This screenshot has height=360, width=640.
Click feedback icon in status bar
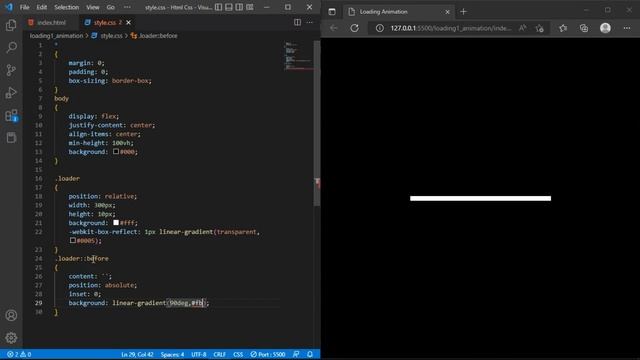pyautogui.click(x=296, y=354)
